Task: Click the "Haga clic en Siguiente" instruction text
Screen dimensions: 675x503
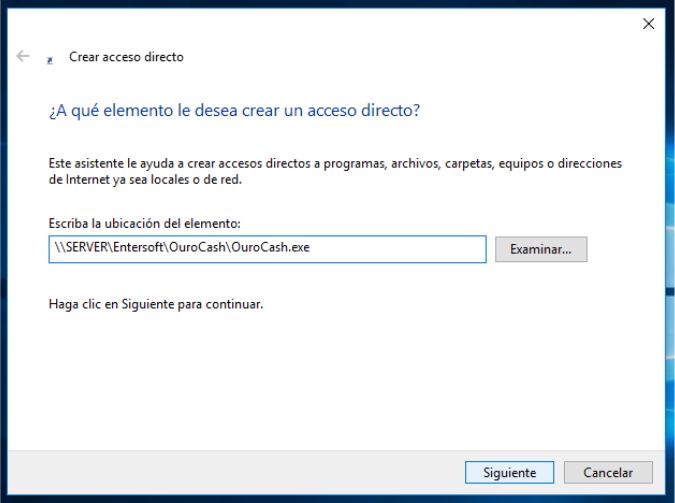Action: point(155,304)
